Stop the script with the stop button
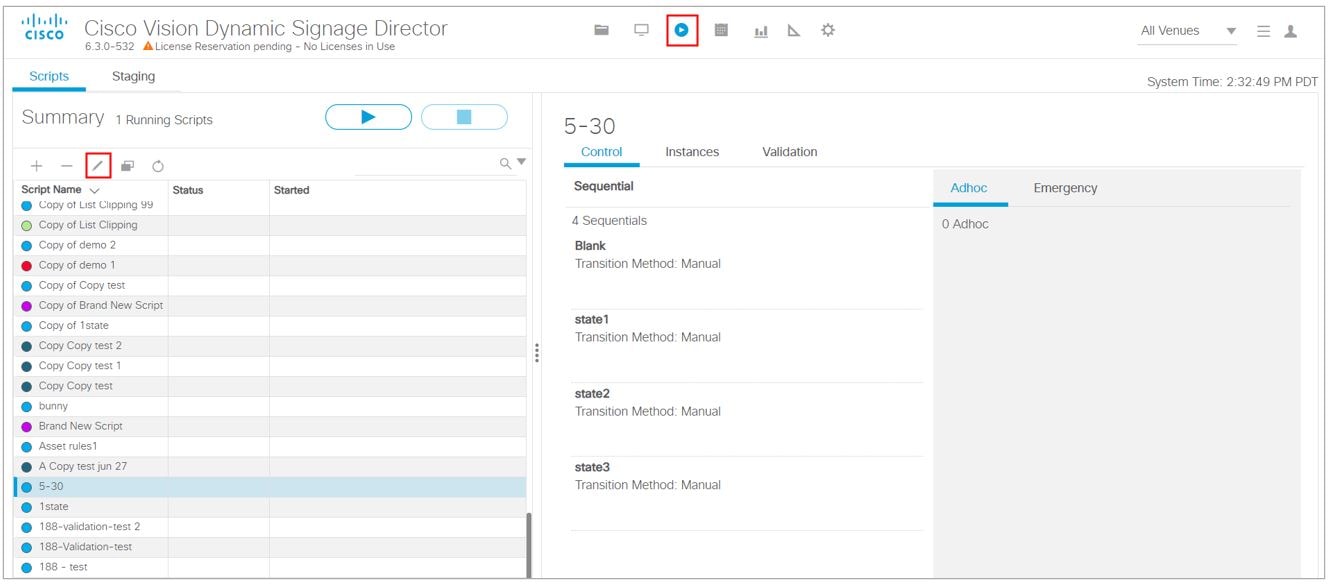 464,117
